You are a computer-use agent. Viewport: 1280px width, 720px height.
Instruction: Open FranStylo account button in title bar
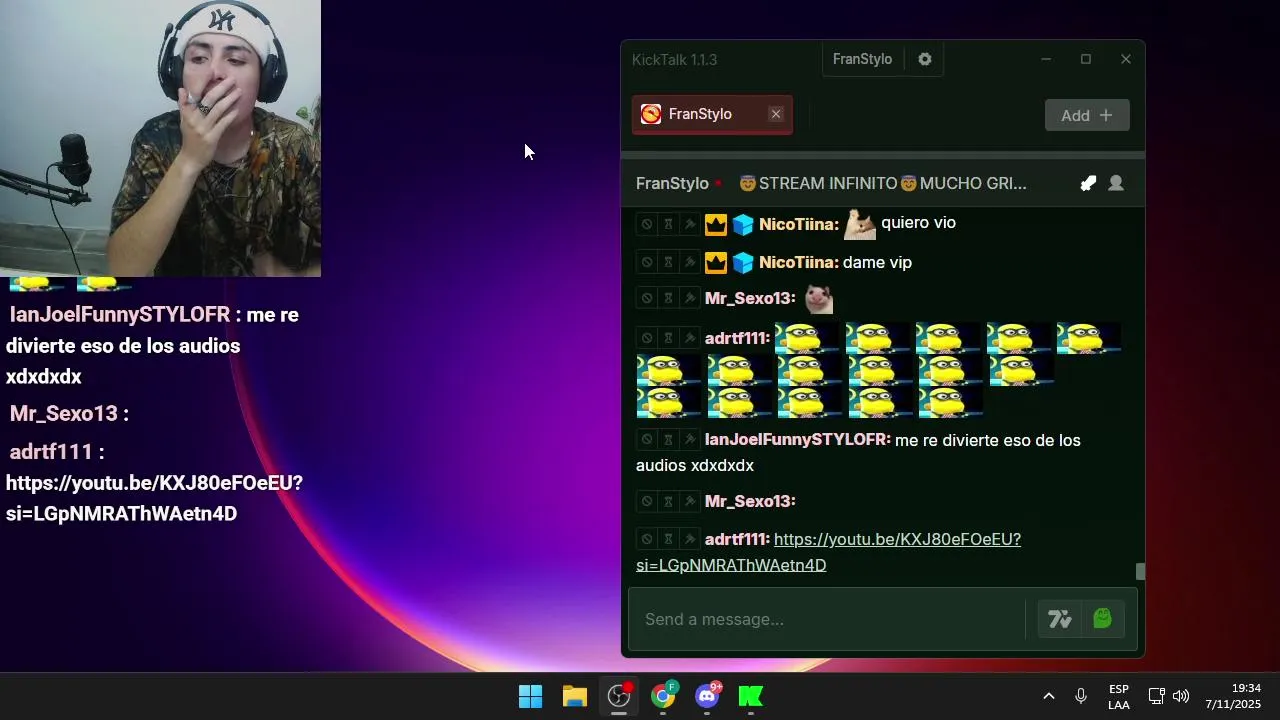point(862,59)
